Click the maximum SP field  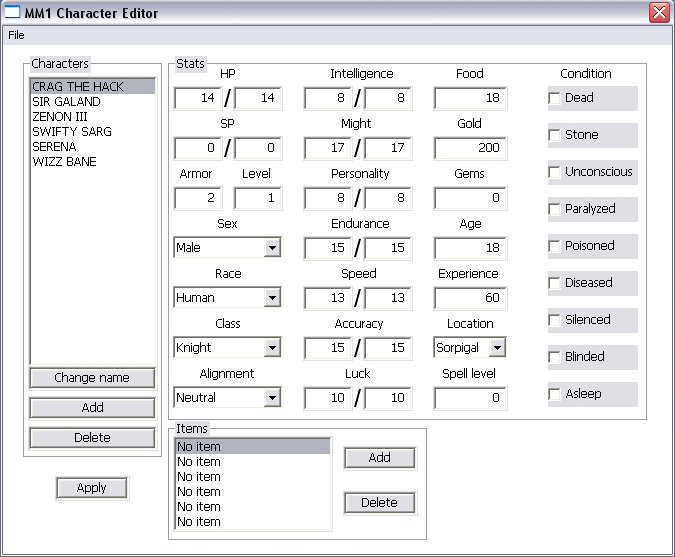point(258,148)
